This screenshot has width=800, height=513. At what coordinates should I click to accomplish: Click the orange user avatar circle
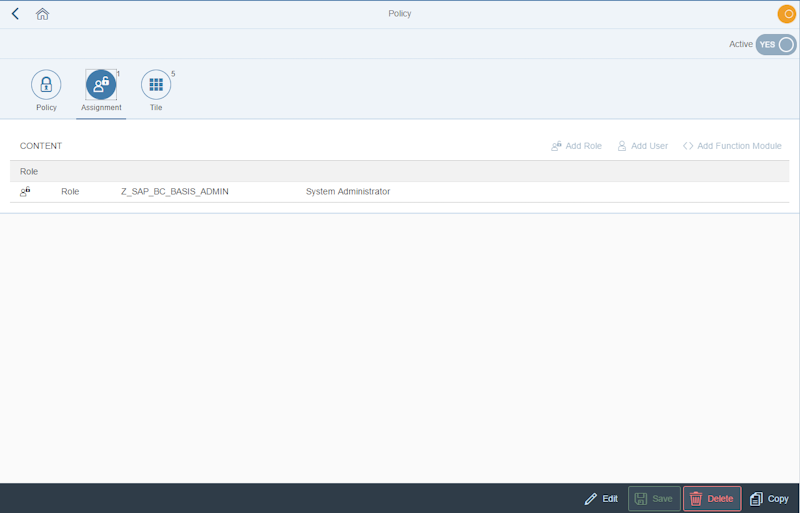click(787, 14)
